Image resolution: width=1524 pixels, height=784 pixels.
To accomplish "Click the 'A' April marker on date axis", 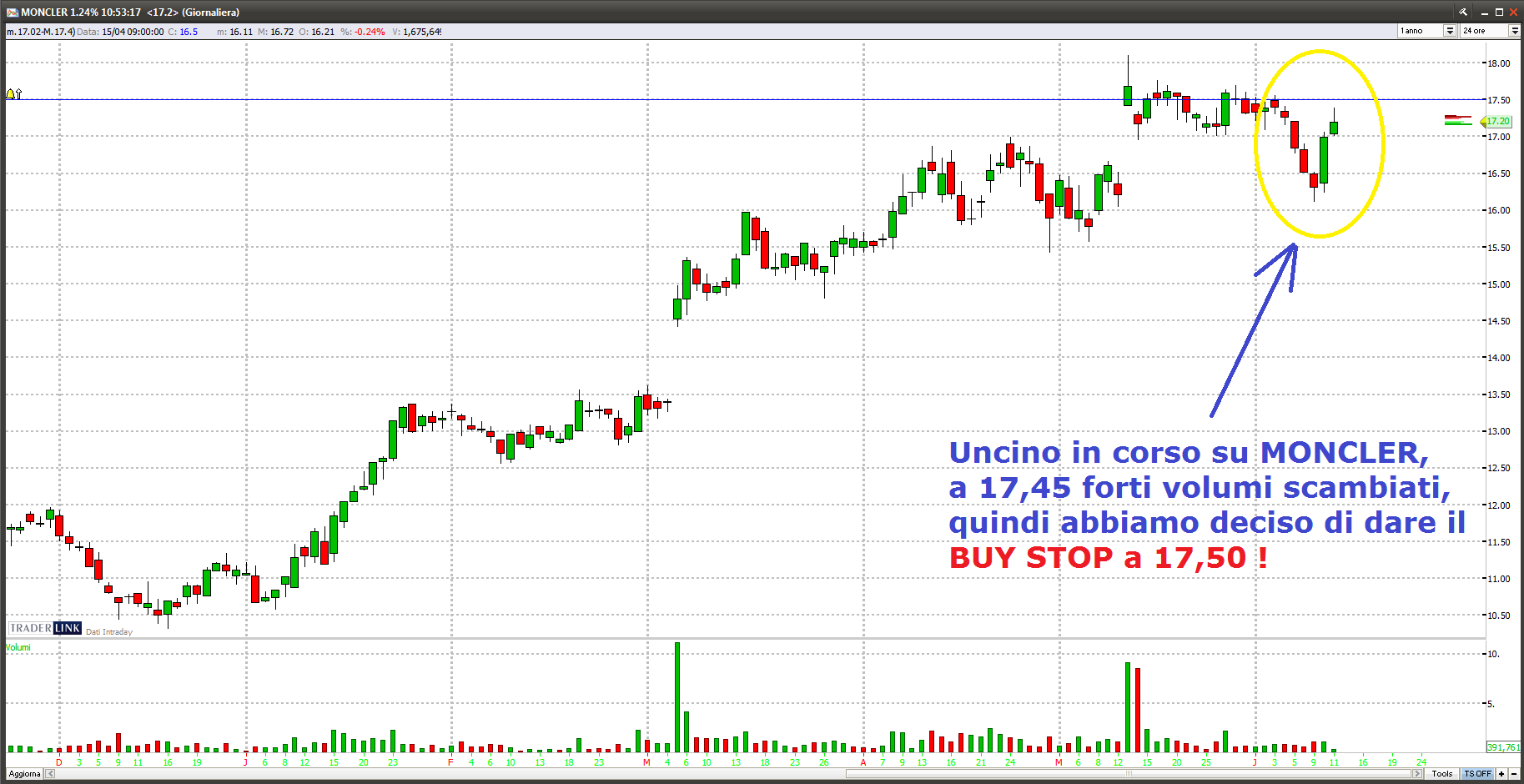I will 863,761.
